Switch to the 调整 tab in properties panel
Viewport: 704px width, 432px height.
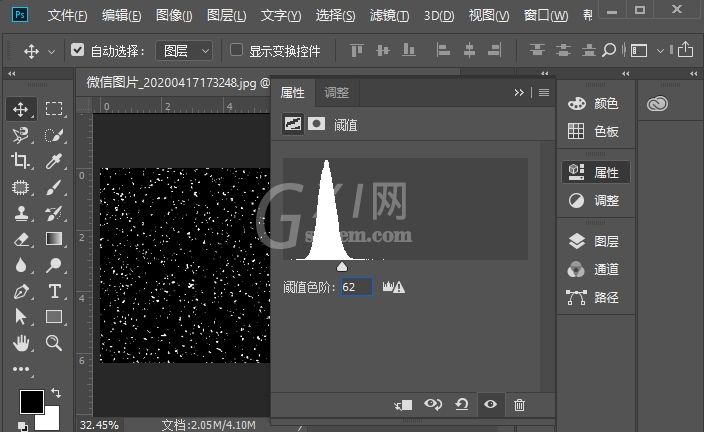coord(336,93)
